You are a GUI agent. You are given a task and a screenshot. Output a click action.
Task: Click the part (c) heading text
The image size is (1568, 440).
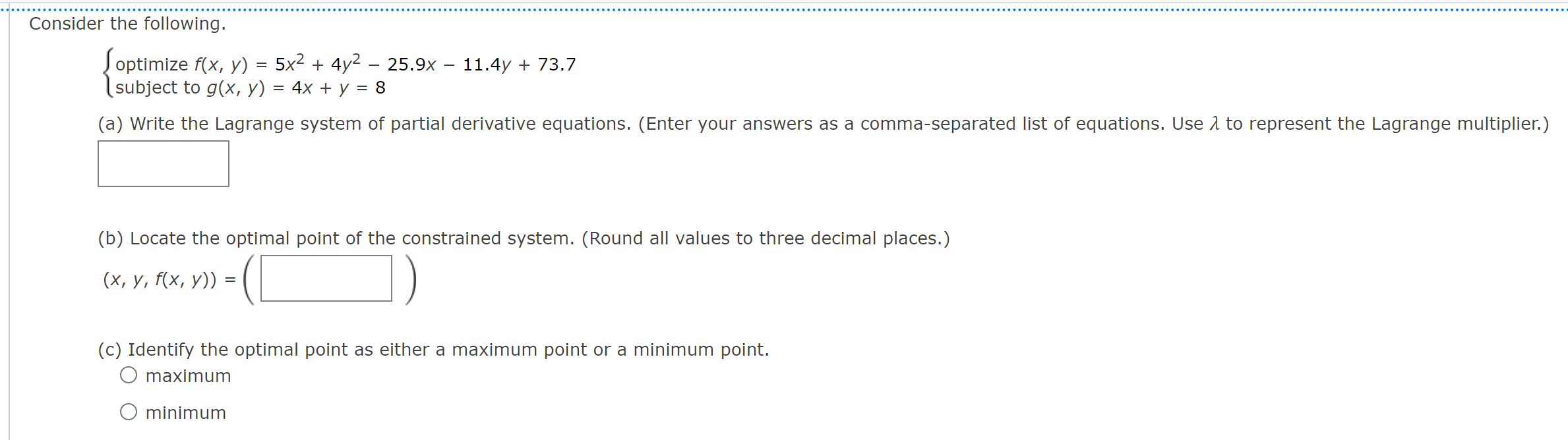coord(434,349)
